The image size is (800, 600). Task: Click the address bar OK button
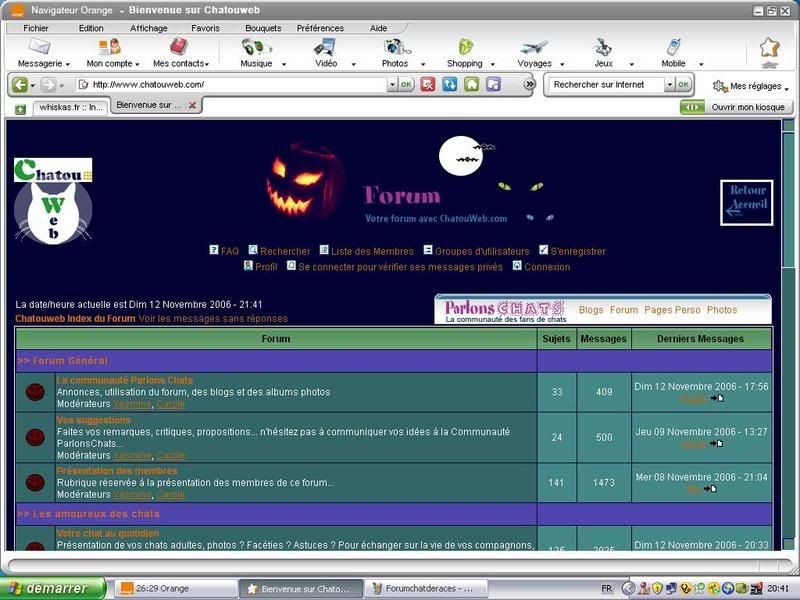(x=406, y=85)
